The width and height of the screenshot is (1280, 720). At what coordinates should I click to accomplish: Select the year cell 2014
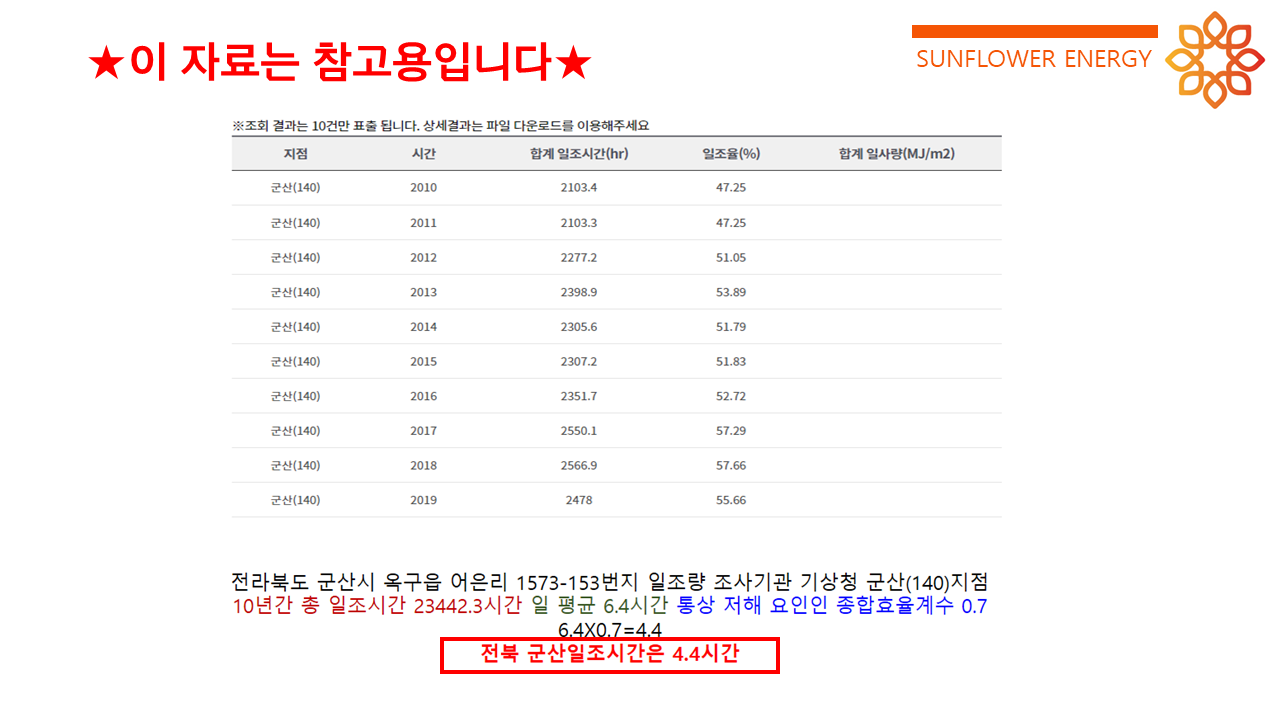pos(424,327)
